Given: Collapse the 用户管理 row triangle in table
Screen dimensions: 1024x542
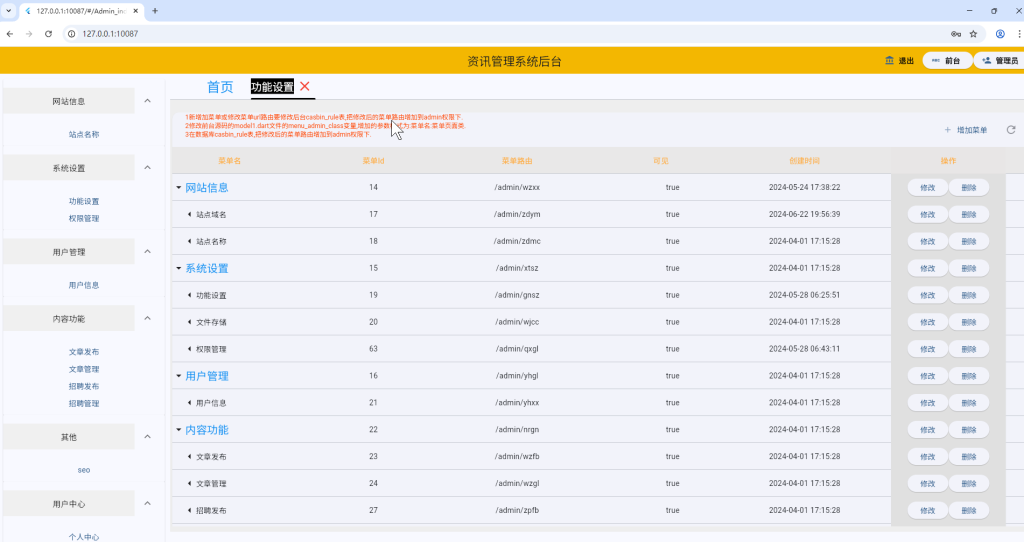Looking at the screenshot, I should tap(179, 377).
